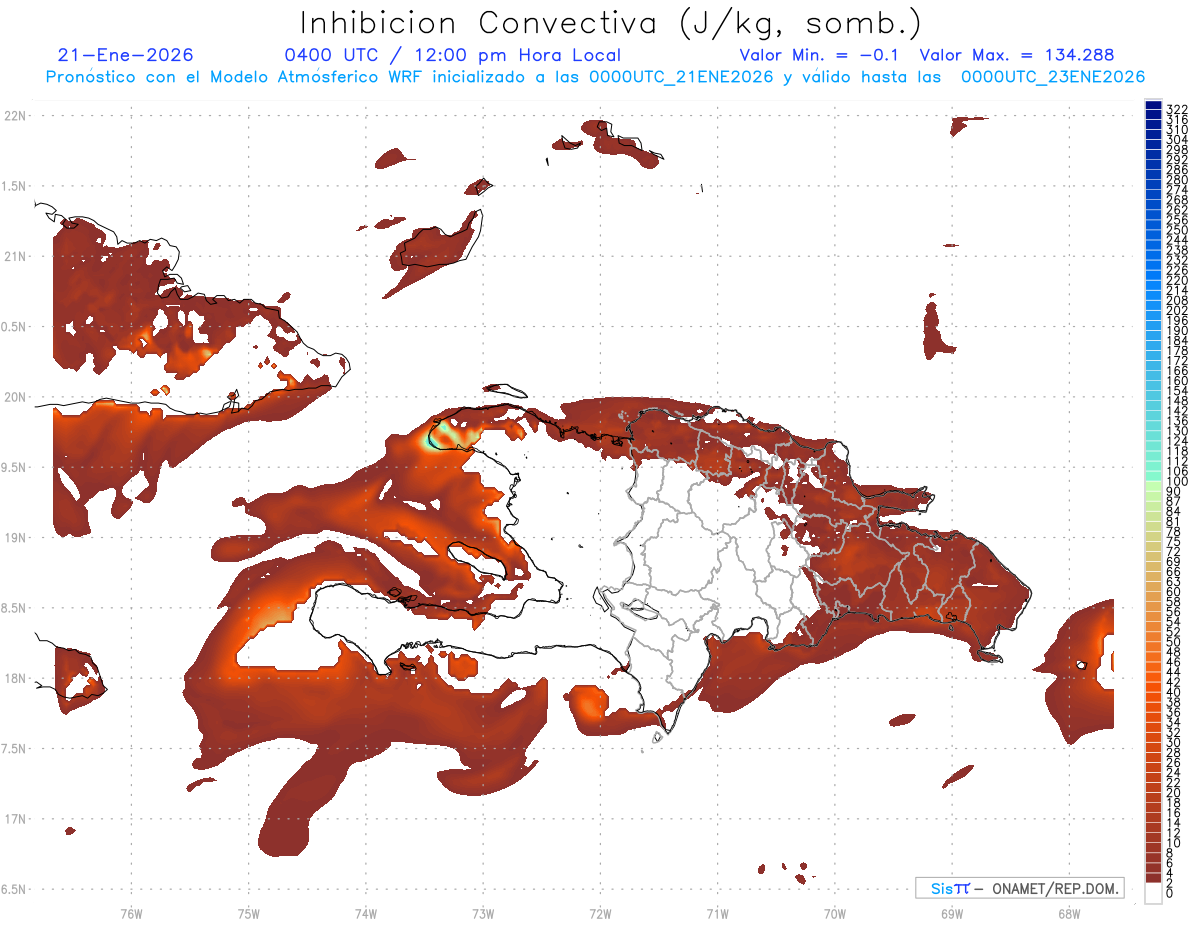Image resolution: width=1200 pixels, height=927 pixels.
Task: Click the '8.5N' latitude label
Action: [x=14, y=608]
